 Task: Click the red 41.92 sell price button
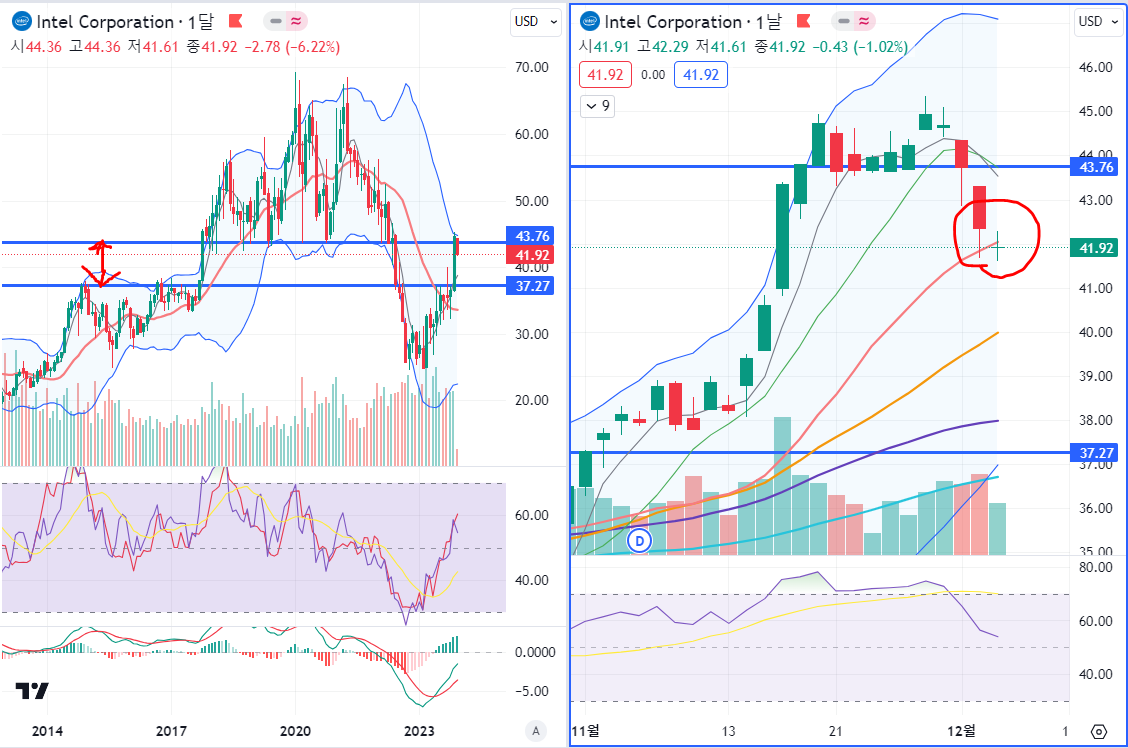click(605, 75)
